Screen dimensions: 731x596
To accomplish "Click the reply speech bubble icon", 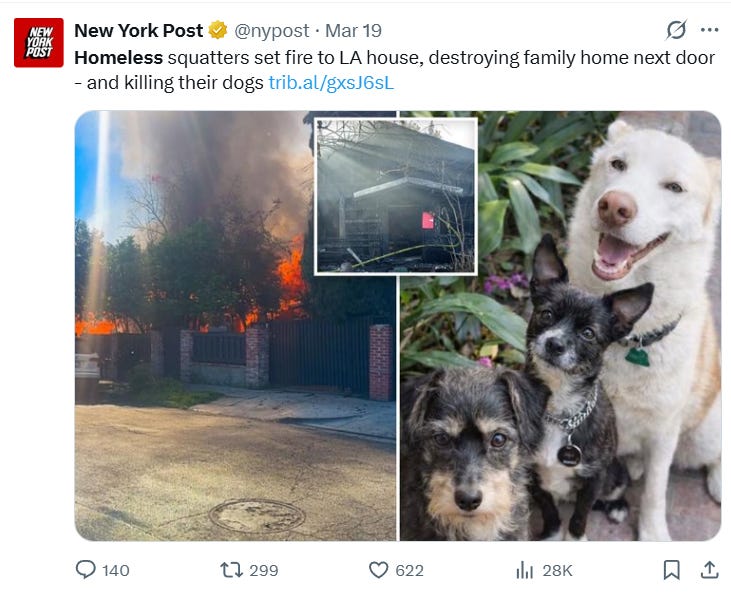I will pyautogui.click(x=85, y=569).
